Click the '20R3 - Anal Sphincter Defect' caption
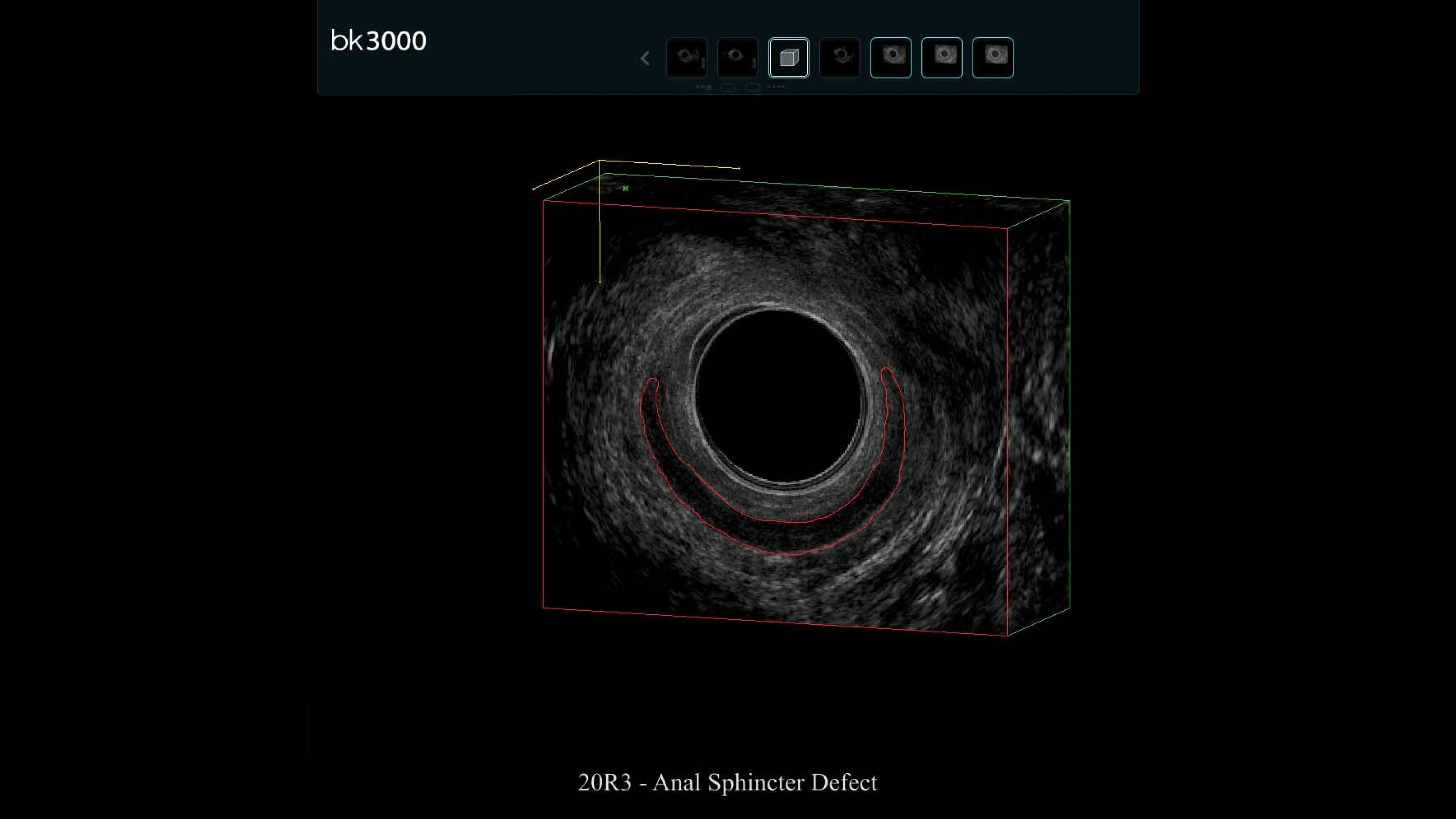 click(x=728, y=782)
